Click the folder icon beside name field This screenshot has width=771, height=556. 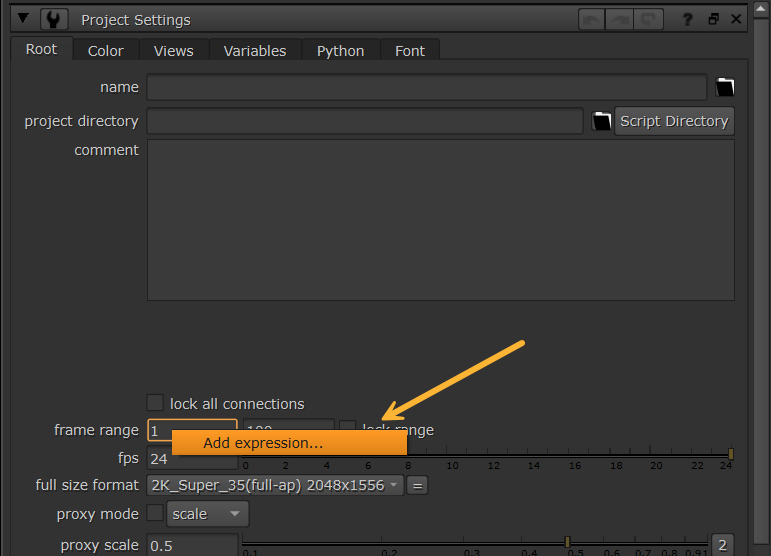pyautogui.click(x=725, y=87)
